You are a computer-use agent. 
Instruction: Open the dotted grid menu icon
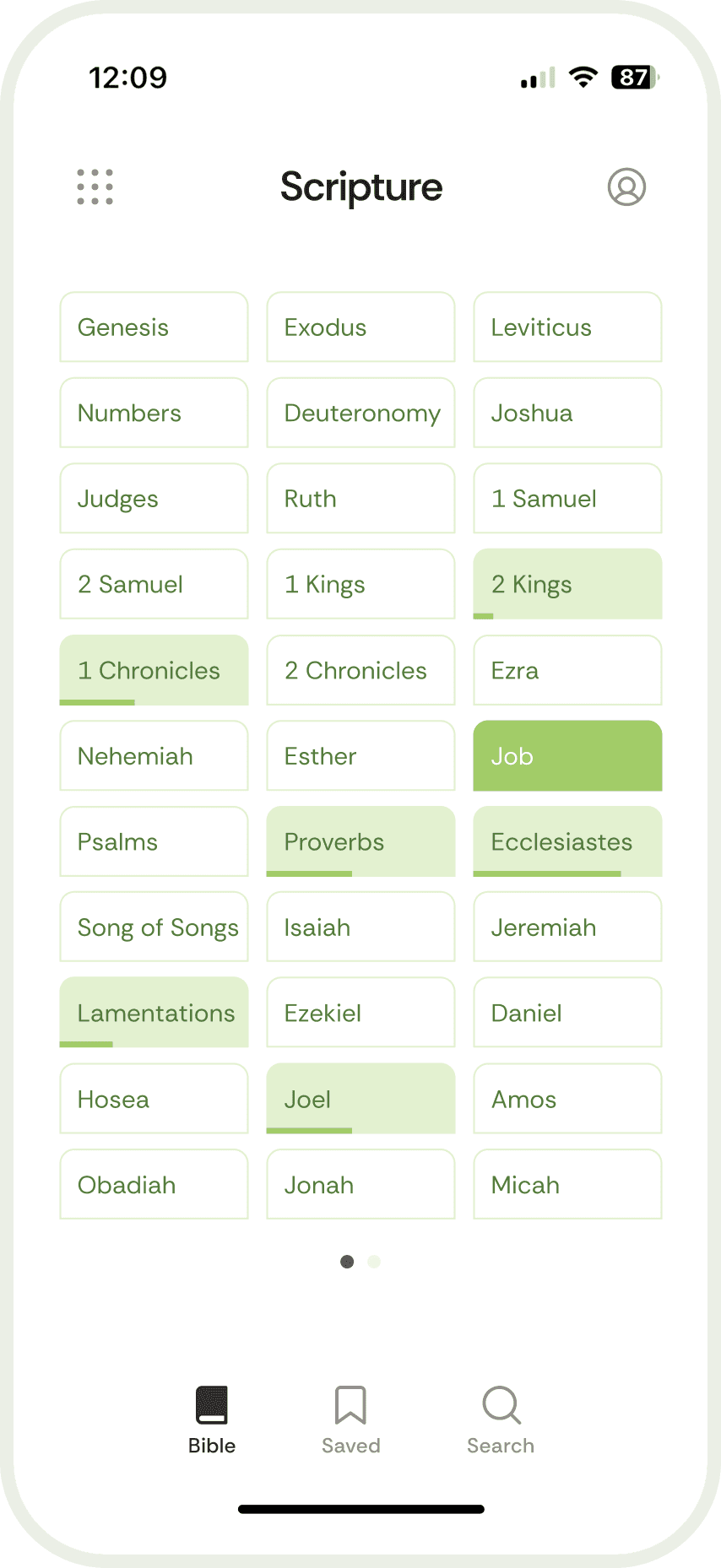tap(95, 187)
